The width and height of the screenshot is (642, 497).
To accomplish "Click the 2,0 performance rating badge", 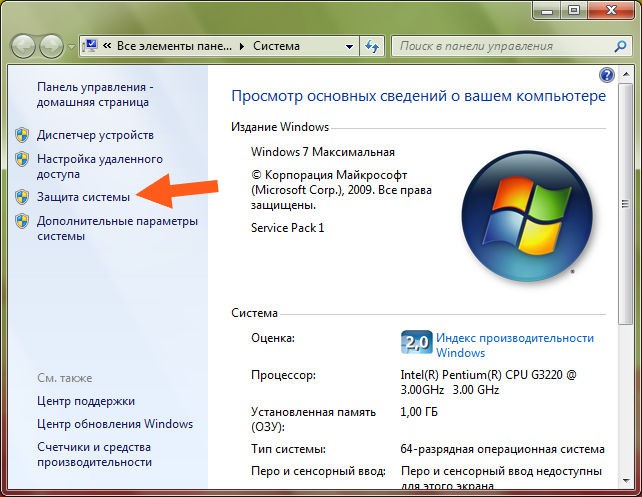I will coord(416,342).
